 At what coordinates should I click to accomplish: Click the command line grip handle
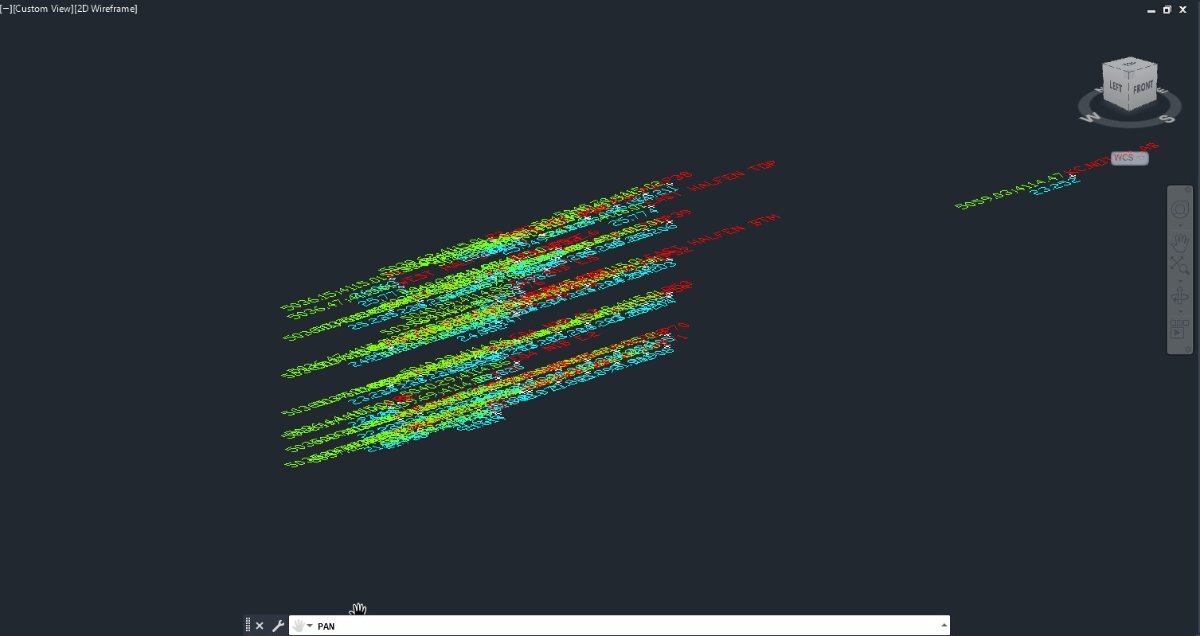pos(248,625)
